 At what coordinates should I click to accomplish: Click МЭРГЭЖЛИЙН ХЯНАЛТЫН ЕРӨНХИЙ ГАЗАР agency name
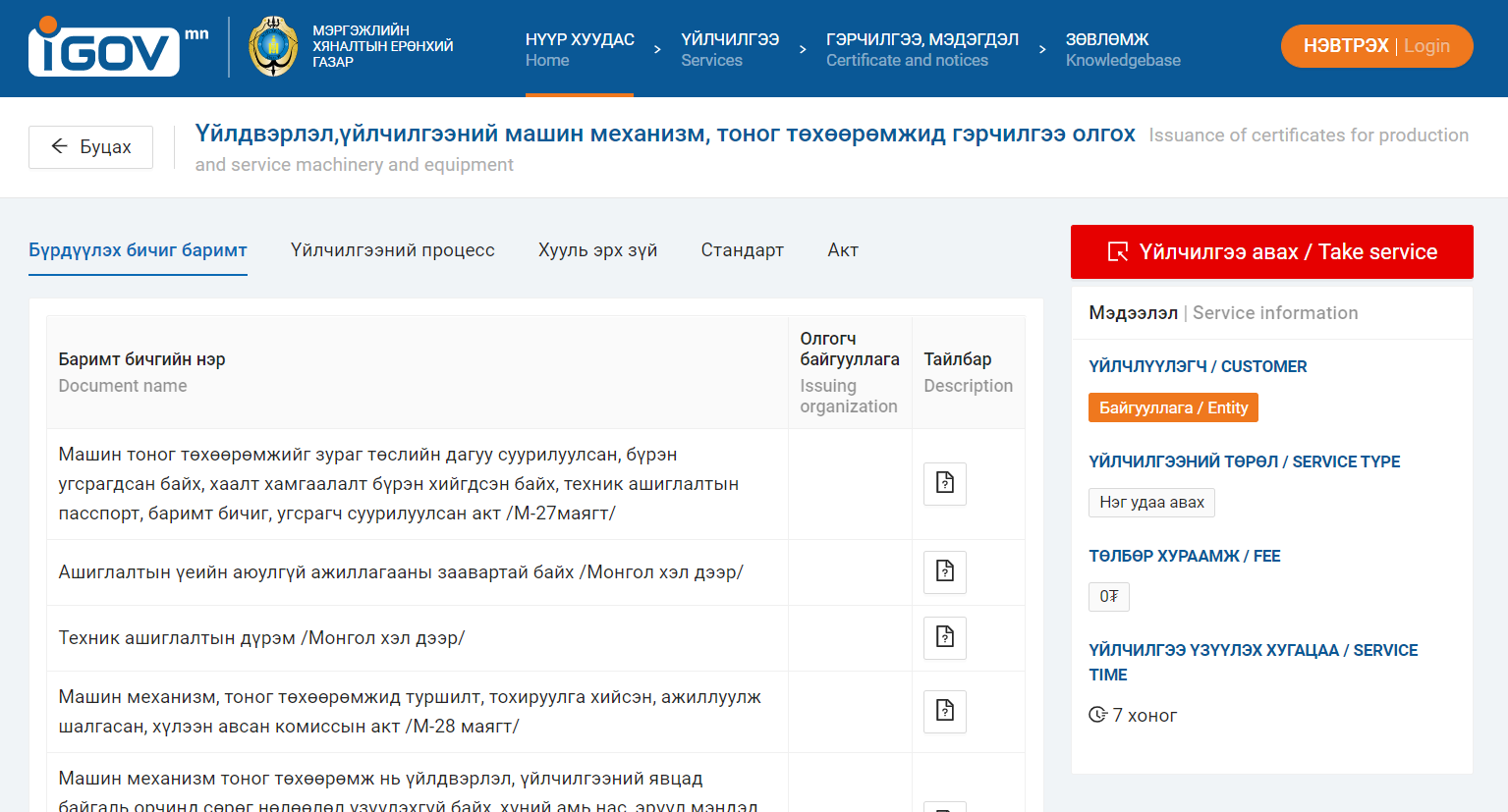[x=383, y=46]
